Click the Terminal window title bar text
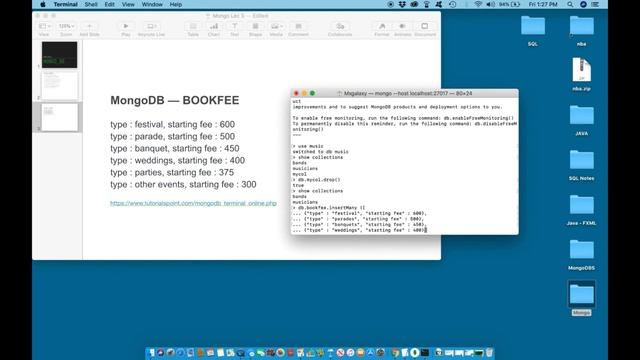Viewport: 640px width, 360px height. click(x=408, y=93)
